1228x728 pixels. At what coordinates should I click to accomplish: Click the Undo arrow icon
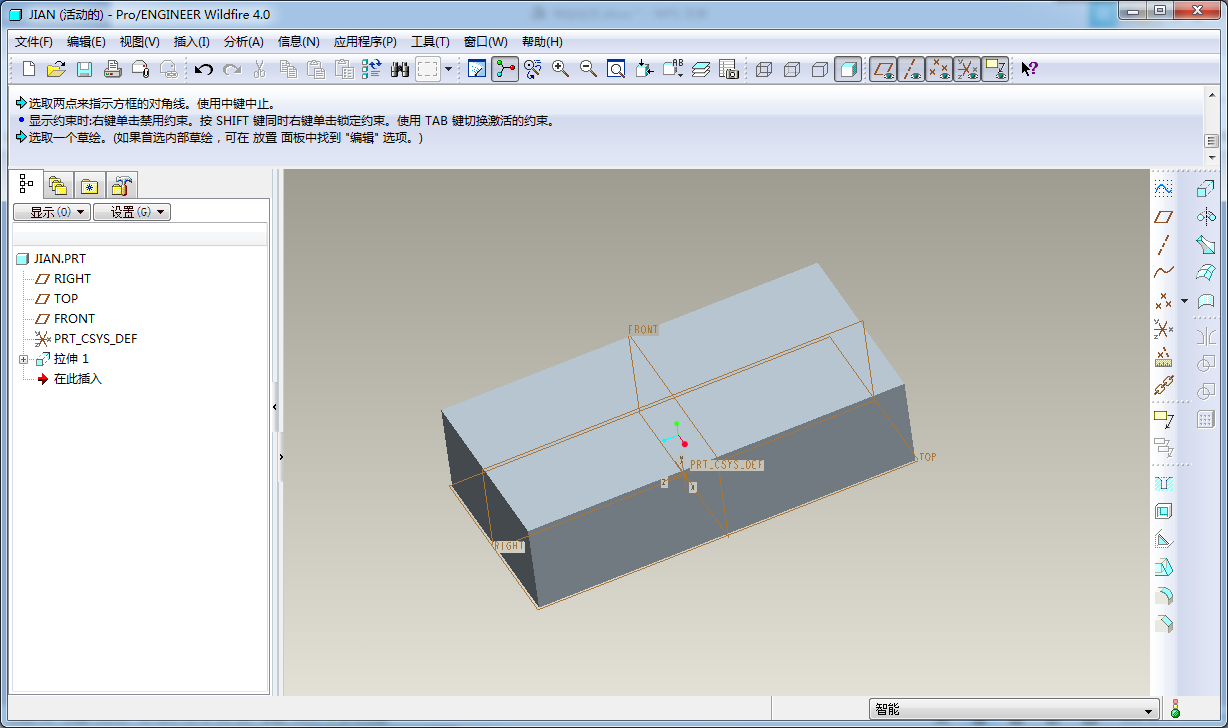(x=204, y=69)
